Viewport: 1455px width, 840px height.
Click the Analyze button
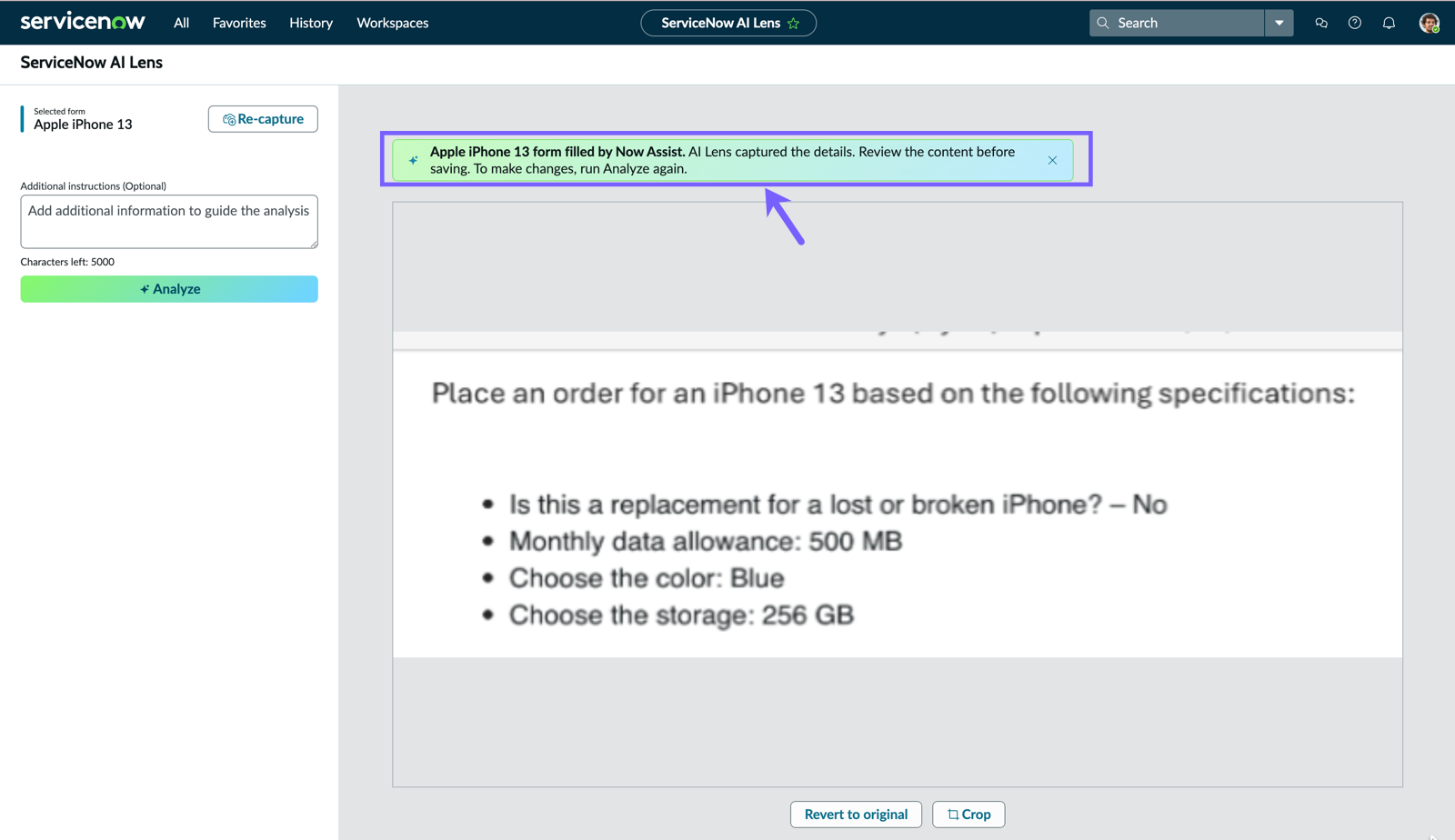tap(169, 289)
